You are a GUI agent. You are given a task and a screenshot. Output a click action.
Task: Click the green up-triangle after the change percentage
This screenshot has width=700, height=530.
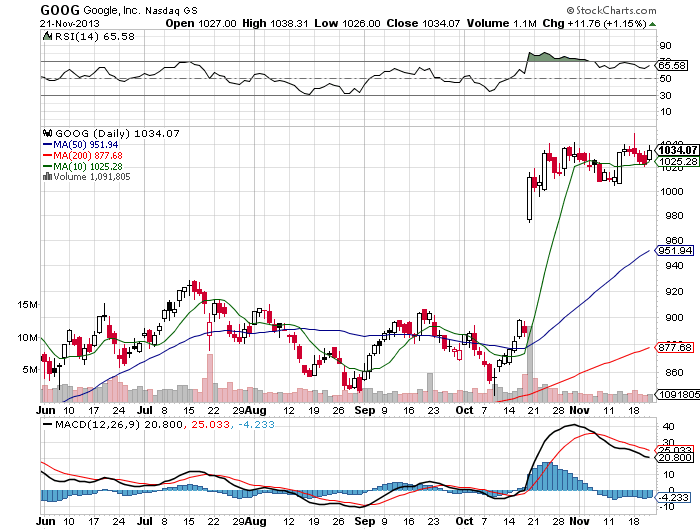(653, 24)
